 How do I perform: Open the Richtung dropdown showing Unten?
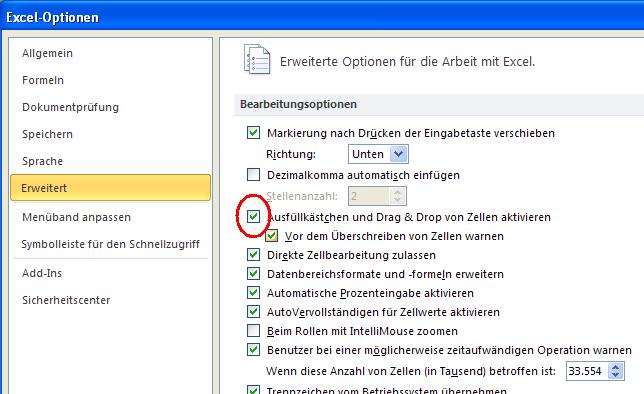click(x=378, y=154)
